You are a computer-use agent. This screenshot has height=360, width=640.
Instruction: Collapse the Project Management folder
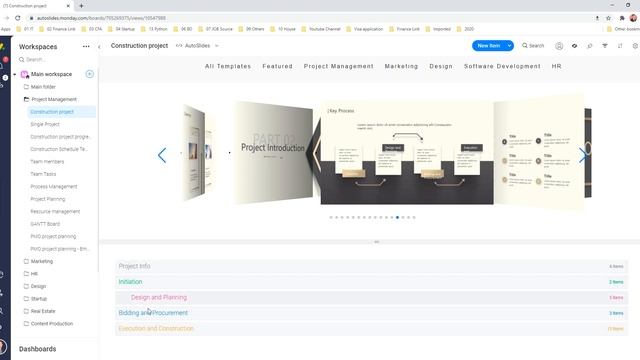pos(54,99)
